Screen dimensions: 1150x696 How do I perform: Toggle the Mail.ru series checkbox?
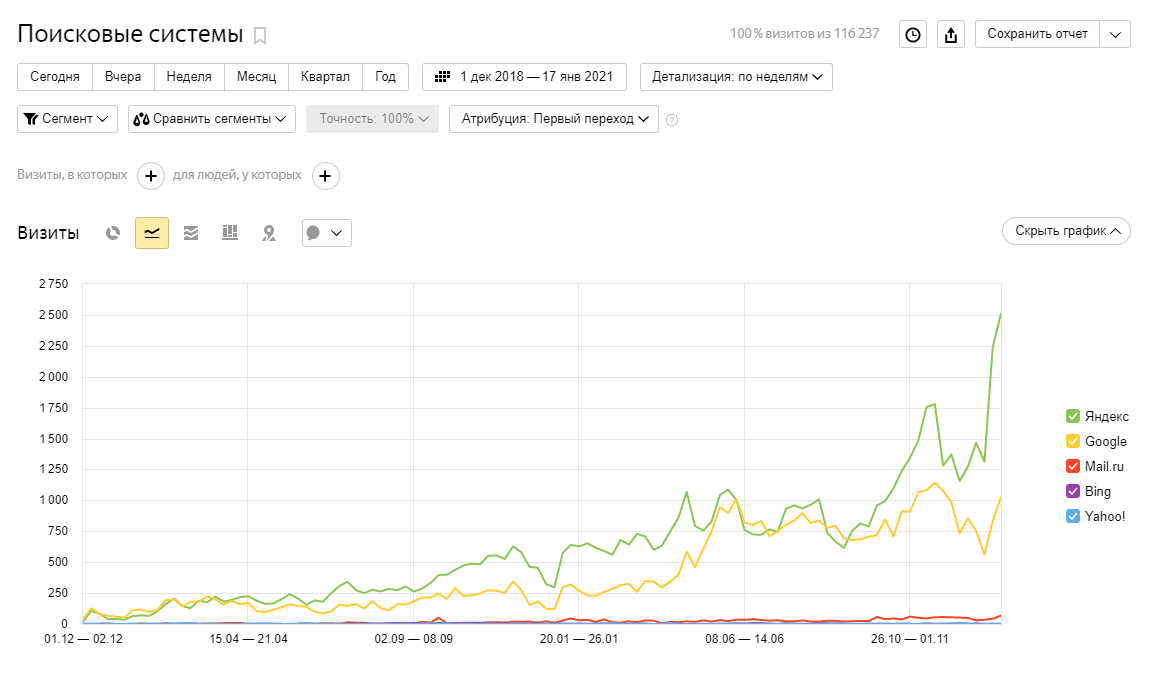(1073, 466)
